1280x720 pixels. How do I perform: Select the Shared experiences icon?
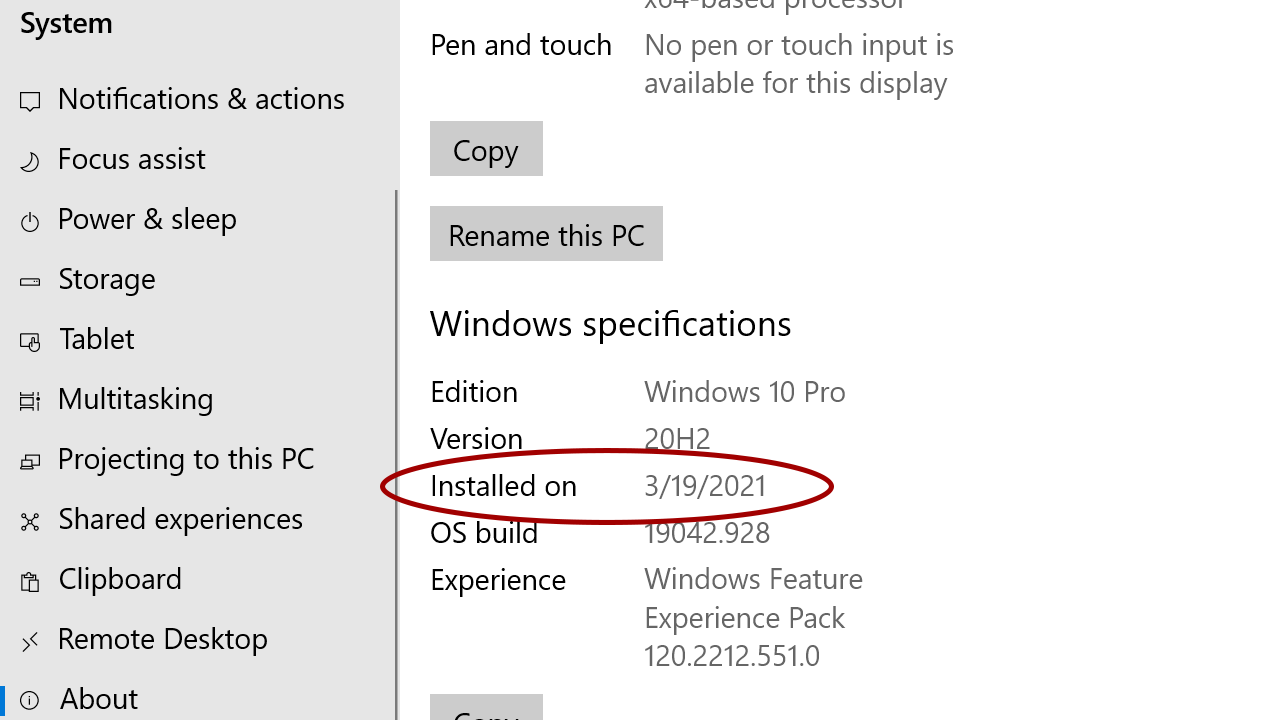pos(29,519)
